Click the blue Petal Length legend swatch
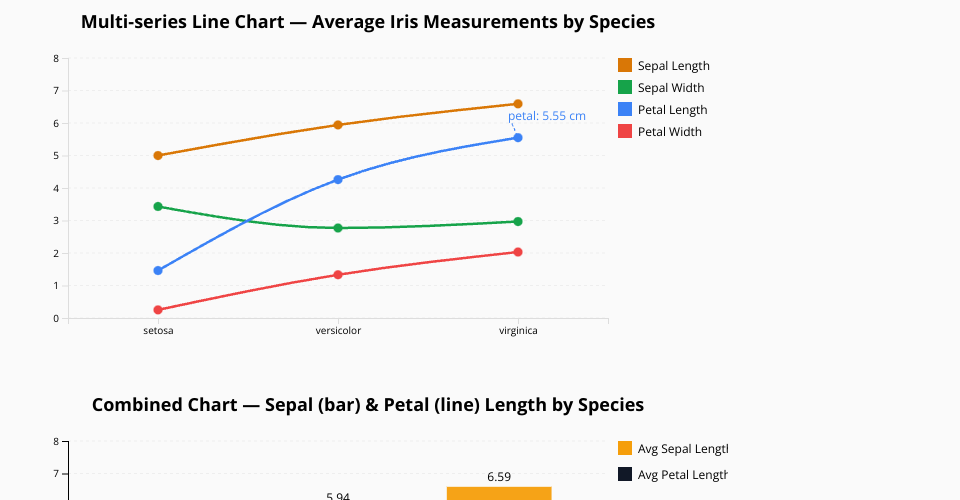 coord(625,110)
